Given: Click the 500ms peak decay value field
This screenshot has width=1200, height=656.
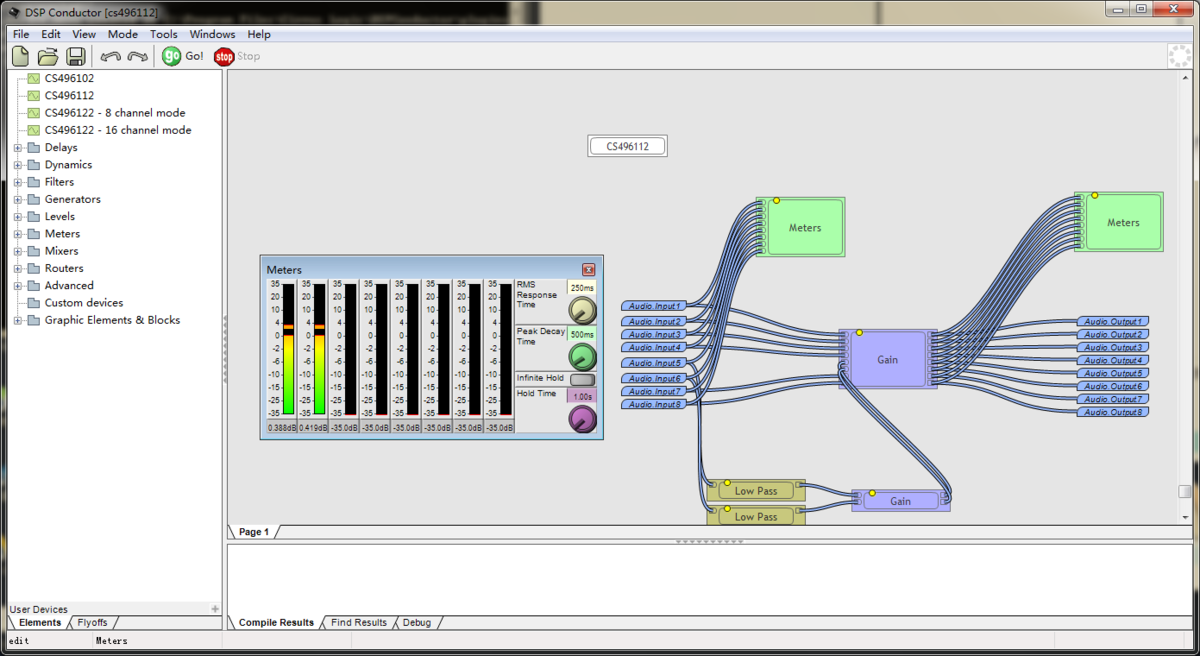Looking at the screenshot, I should coord(582,334).
